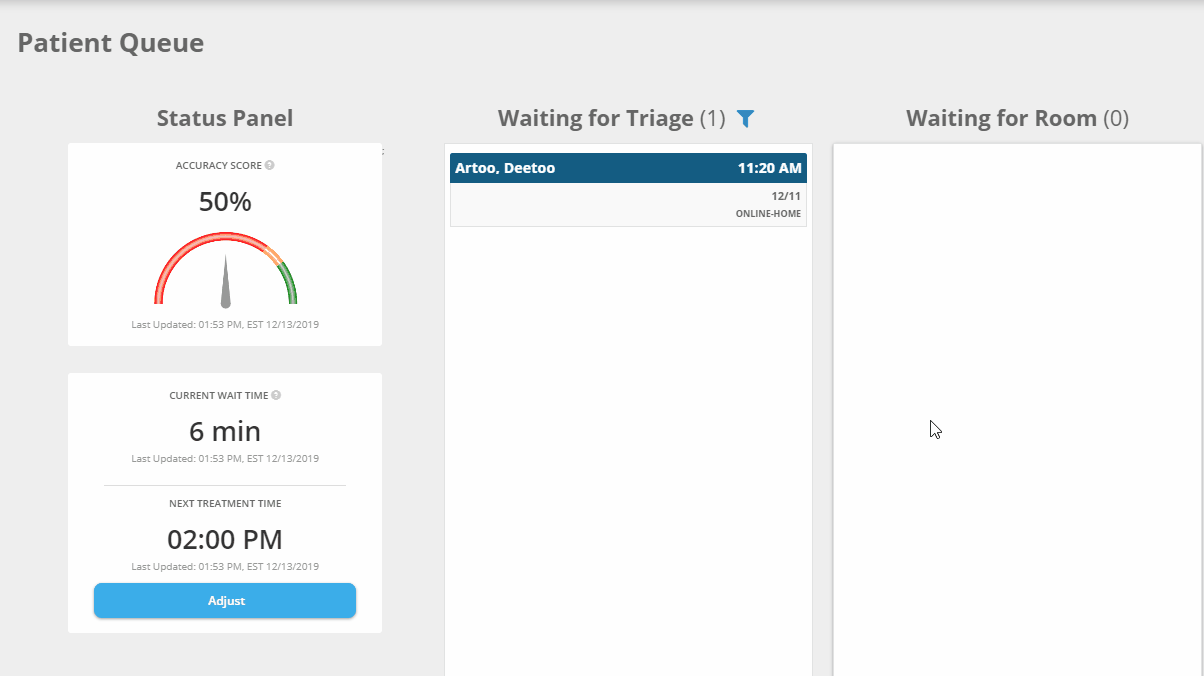Viewport: 1204px width, 676px height.
Task: Click the Status Panel heading
Action: pos(224,118)
